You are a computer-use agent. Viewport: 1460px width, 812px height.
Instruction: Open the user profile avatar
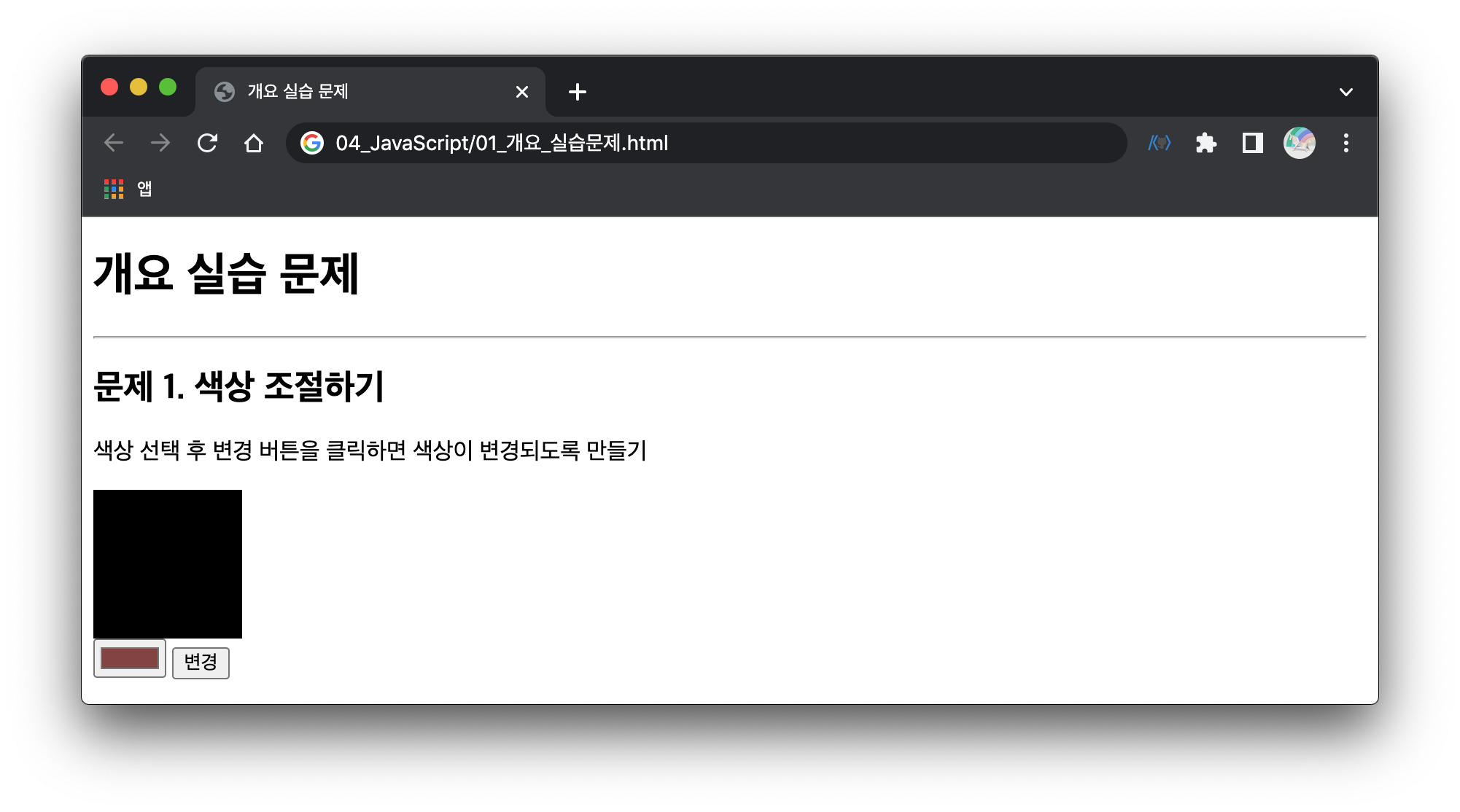coord(1299,143)
